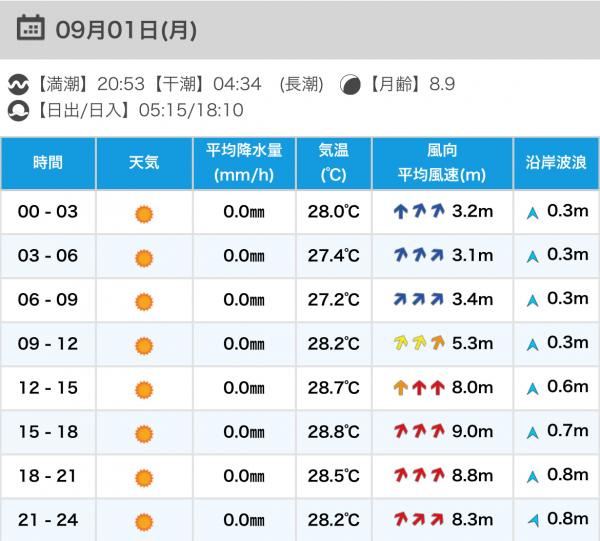Image resolution: width=600 pixels, height=541 pixels.
Task: Click the wave direction arrow in the 21 - 24 row
Action: 533,520
